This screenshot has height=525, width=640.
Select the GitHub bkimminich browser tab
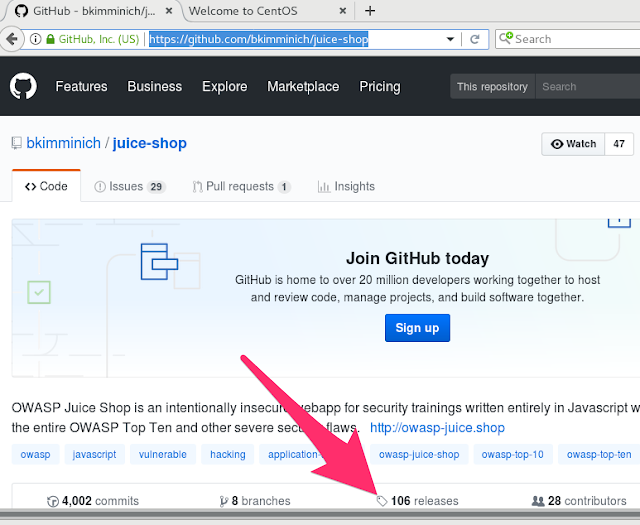click(94, 11)
